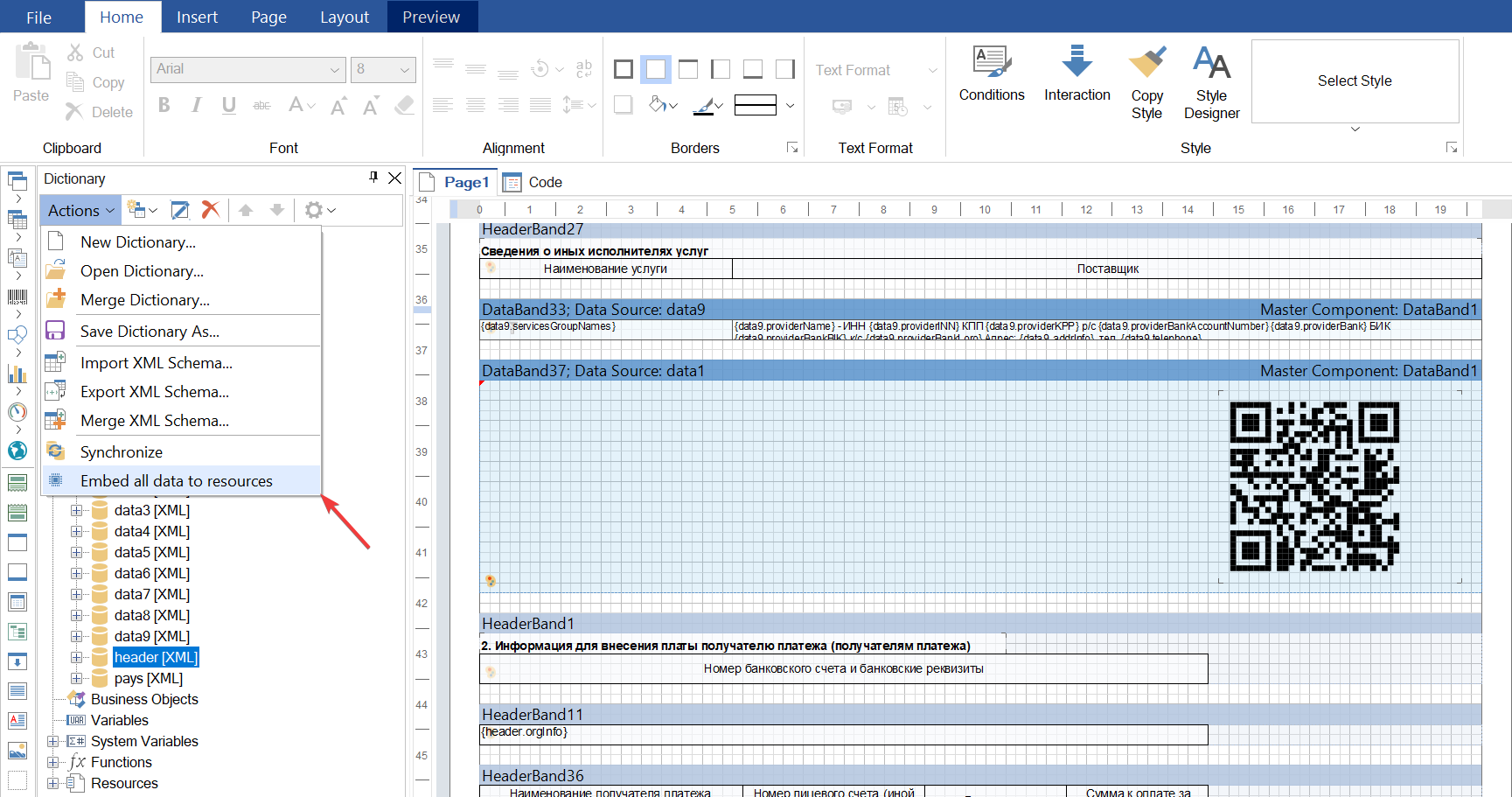The width and height of the screenshot is (1512, 797).
Task: Open the Actions dropdown menu
Action: pos(80,210)
